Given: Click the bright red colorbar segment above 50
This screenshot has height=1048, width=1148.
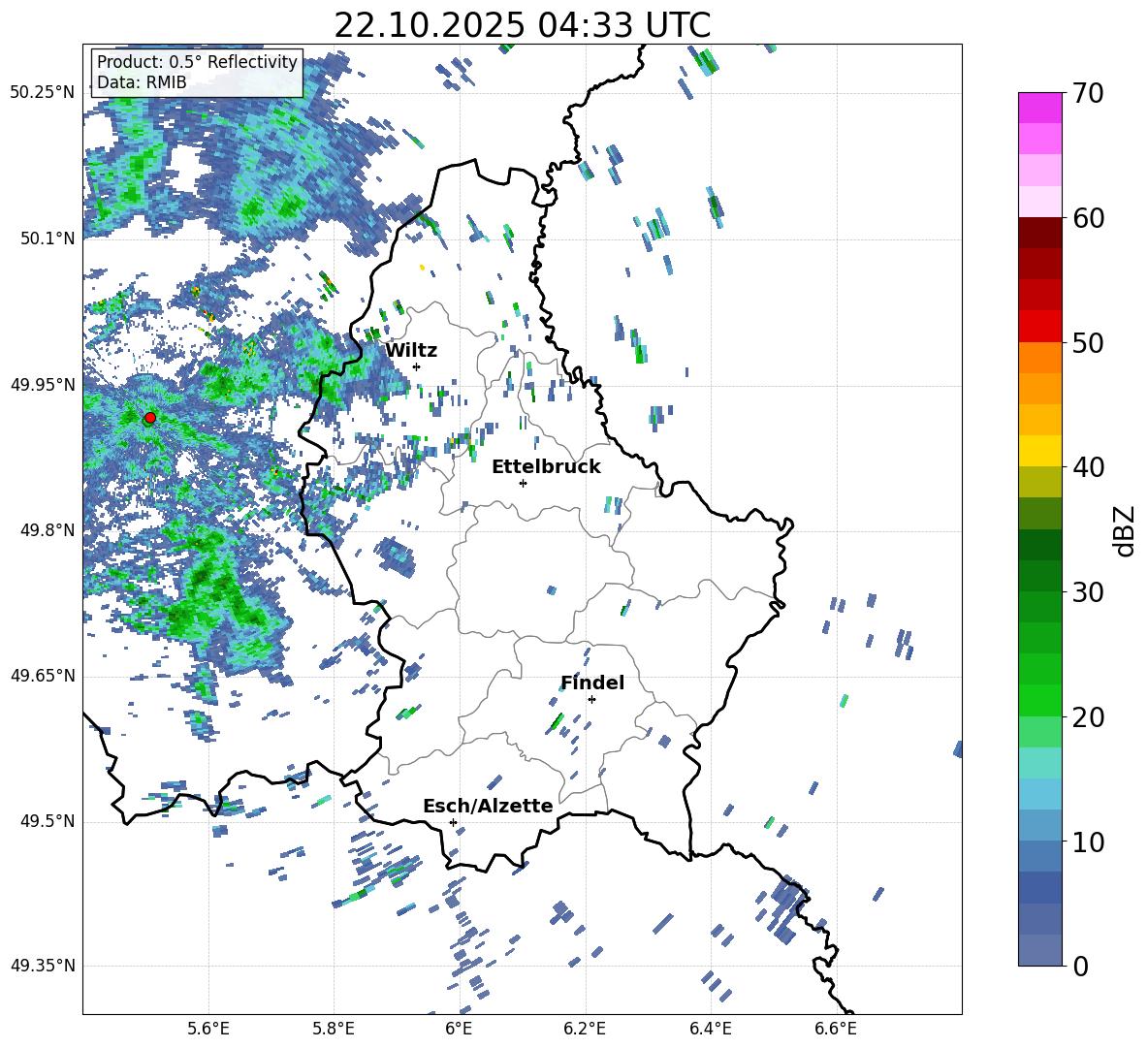Looking at the screenshot, I should click(1040, 327).
